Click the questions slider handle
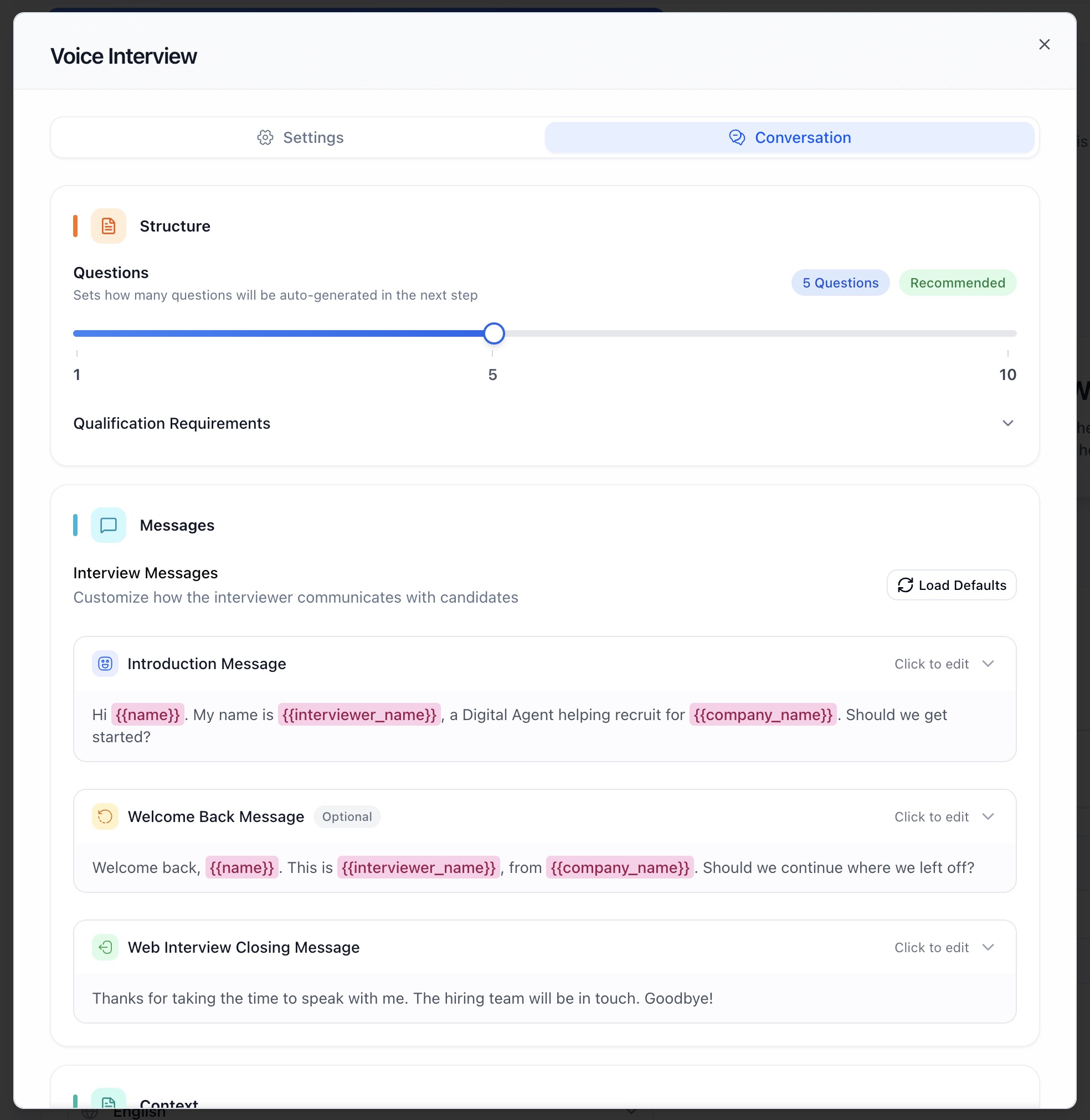This screenshot has width=1090, height=1120. [493, 333]
